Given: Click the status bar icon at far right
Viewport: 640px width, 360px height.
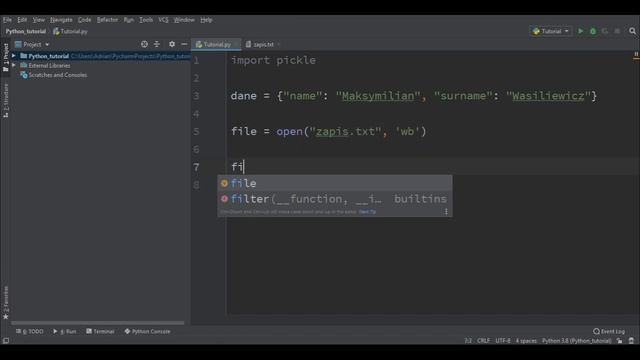Looking at the screenshot, I should click(x=631, y=340).
